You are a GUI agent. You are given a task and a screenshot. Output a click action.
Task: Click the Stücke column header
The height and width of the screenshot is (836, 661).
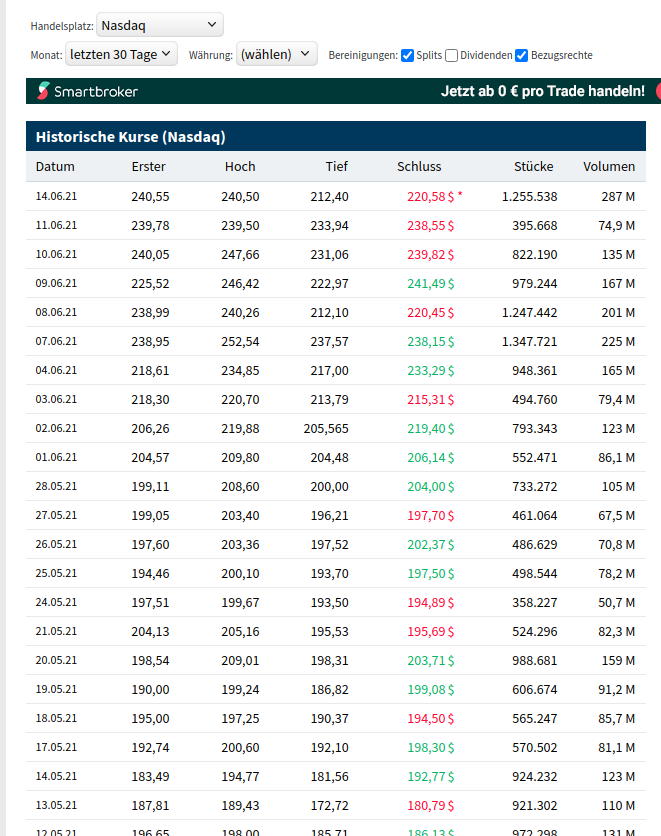(534, 167)
